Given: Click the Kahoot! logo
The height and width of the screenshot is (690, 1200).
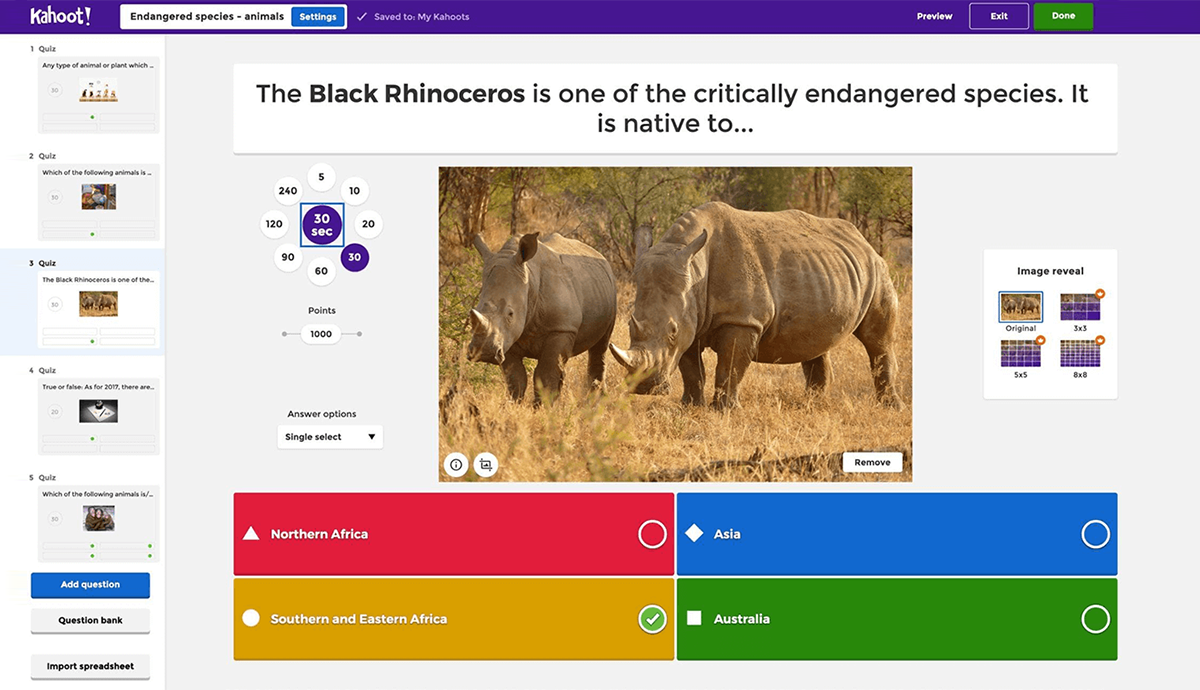Looking at the screenshot, I should (60, 16).
